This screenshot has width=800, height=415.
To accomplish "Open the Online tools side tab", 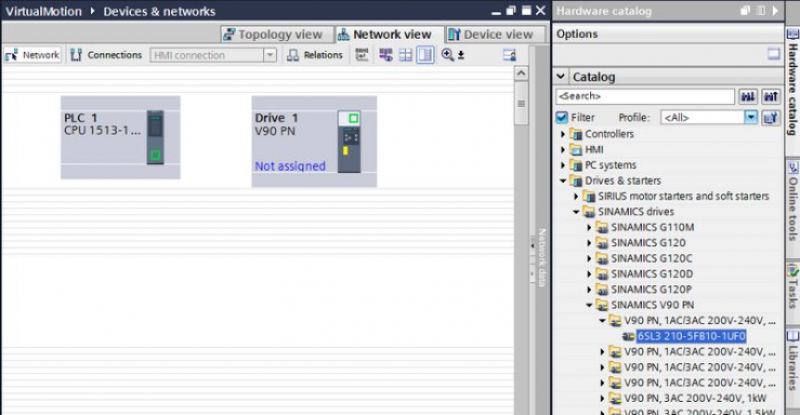I will [792, 202].
